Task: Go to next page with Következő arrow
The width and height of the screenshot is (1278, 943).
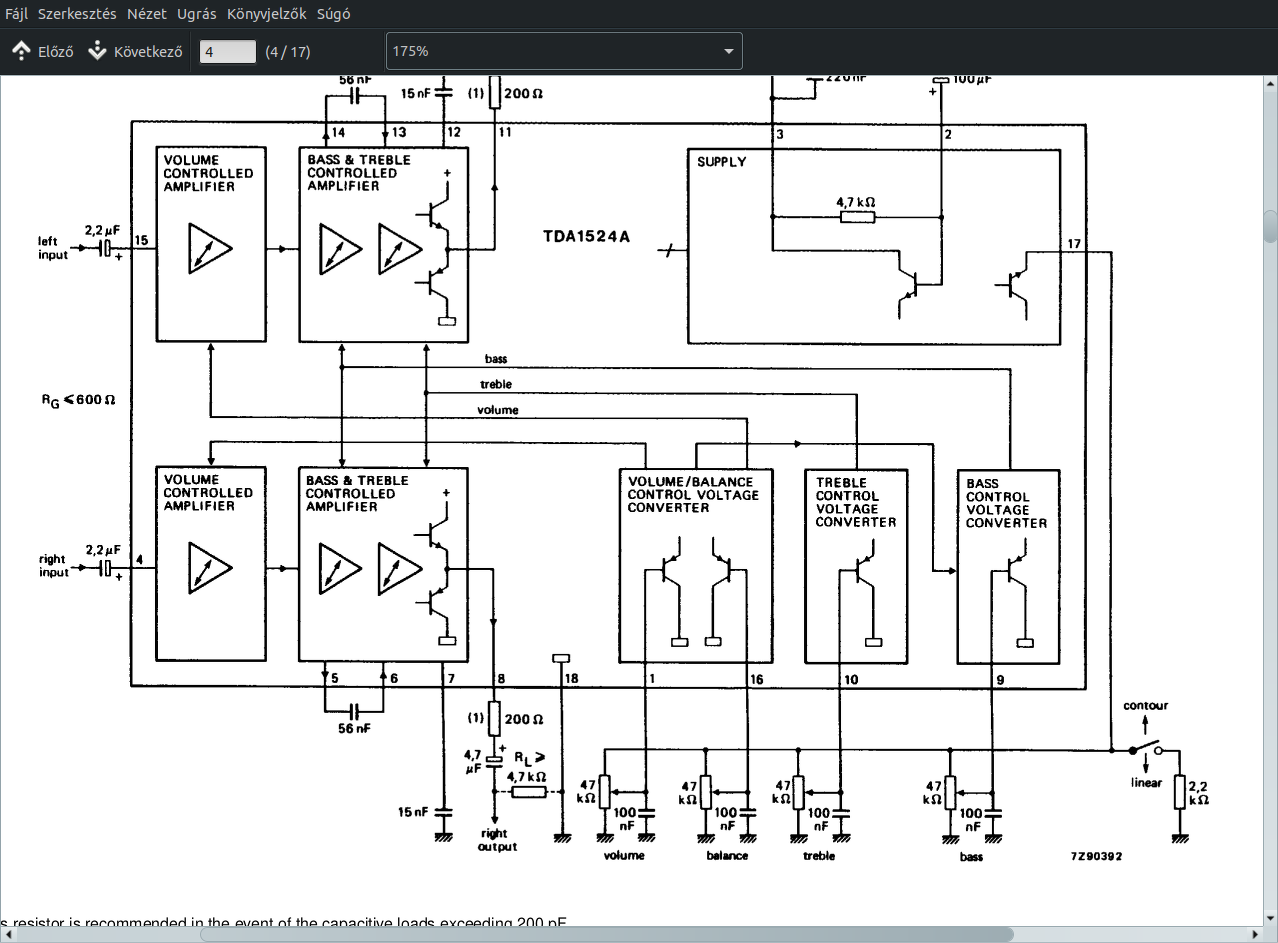Action: [x=134, y=51]
